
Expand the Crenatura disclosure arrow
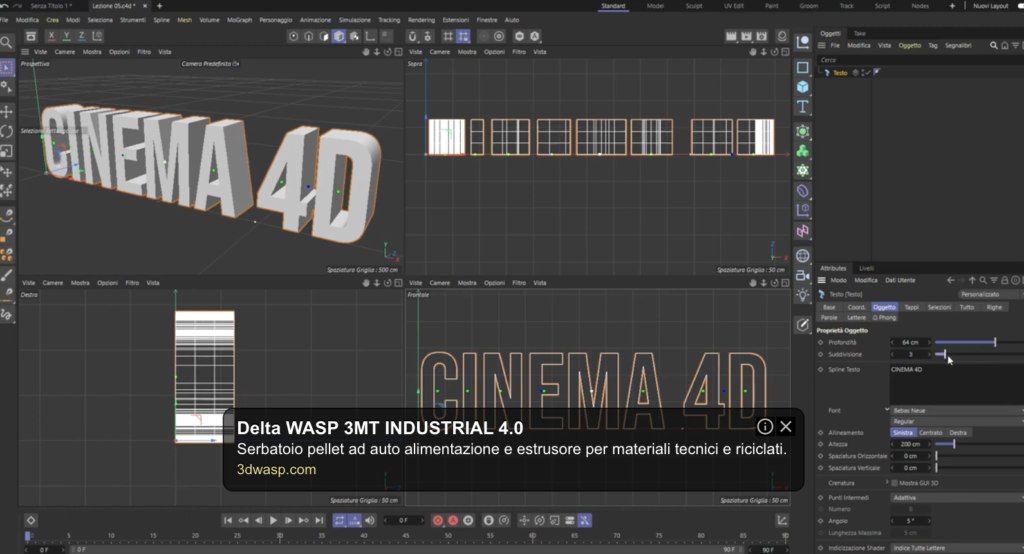point(887,483)
